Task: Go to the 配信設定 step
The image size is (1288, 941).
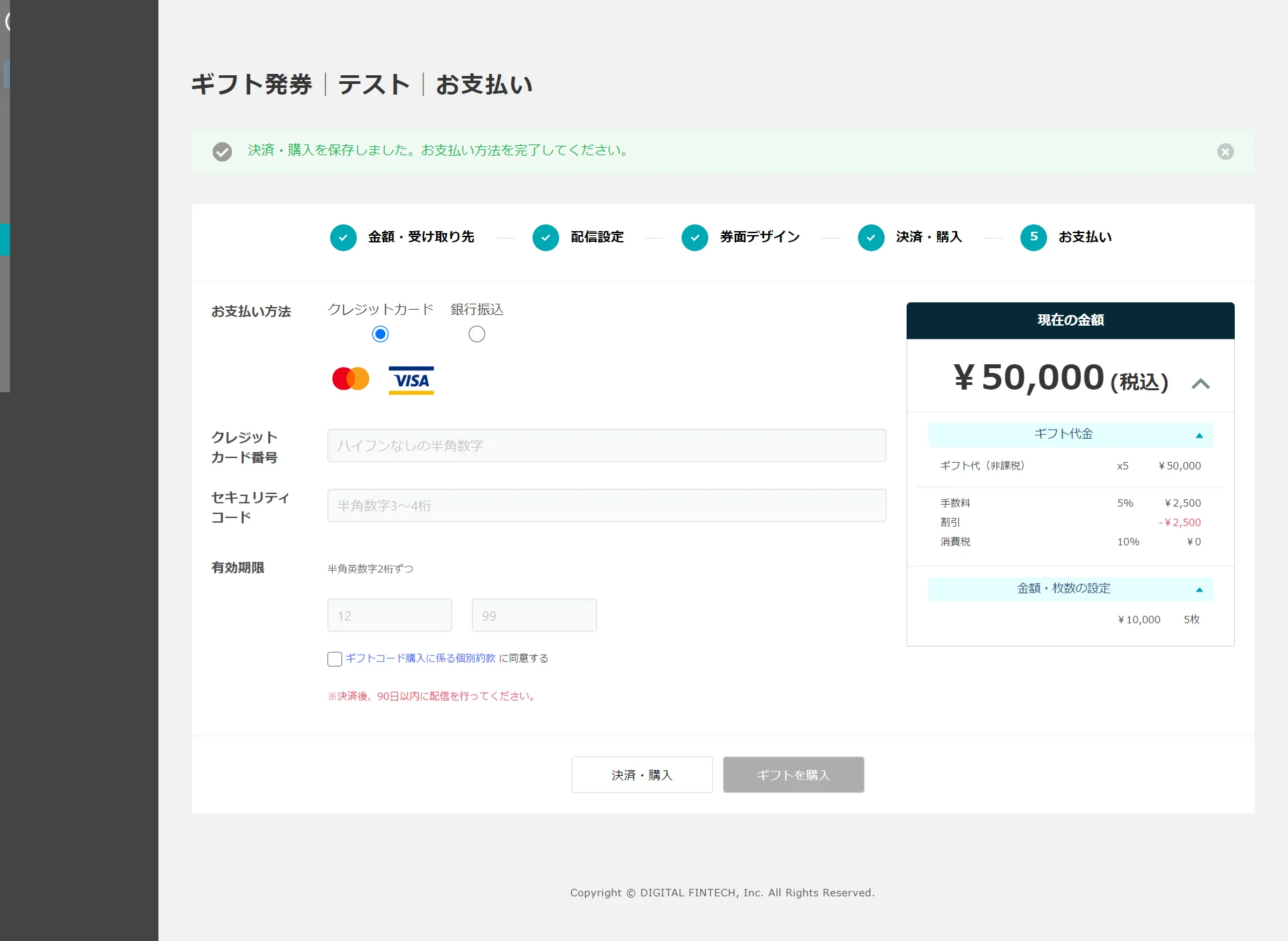Action: [597, 237]
